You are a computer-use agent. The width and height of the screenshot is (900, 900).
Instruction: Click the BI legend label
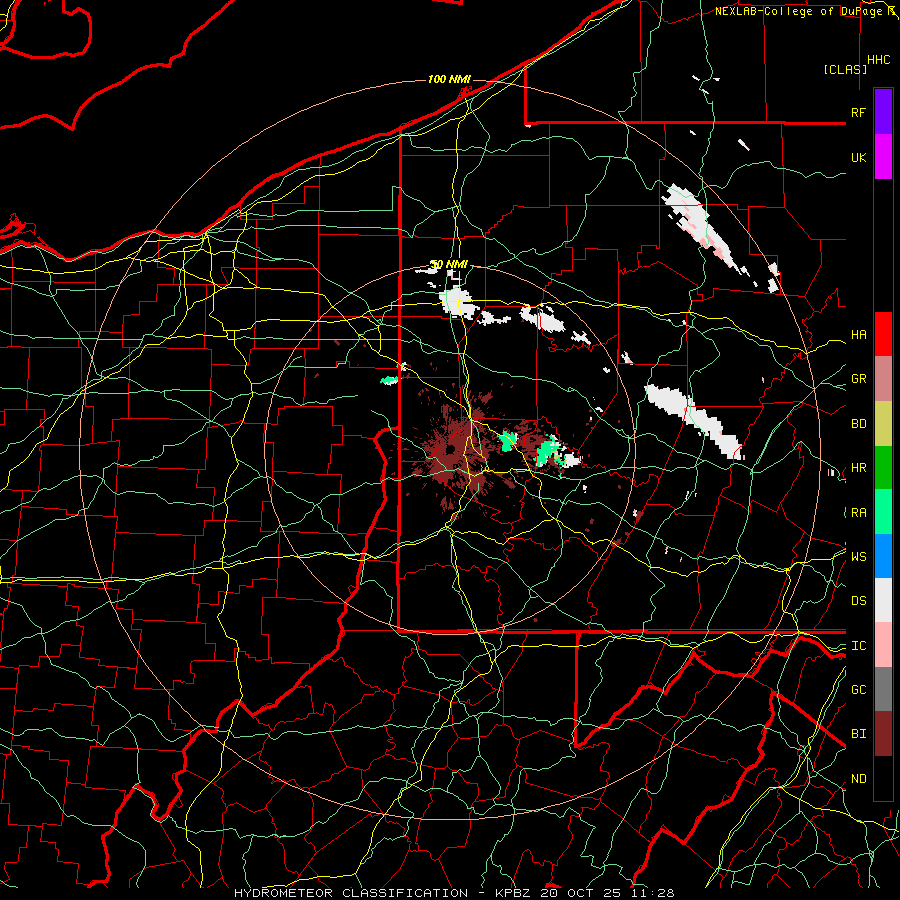(858, 734)
